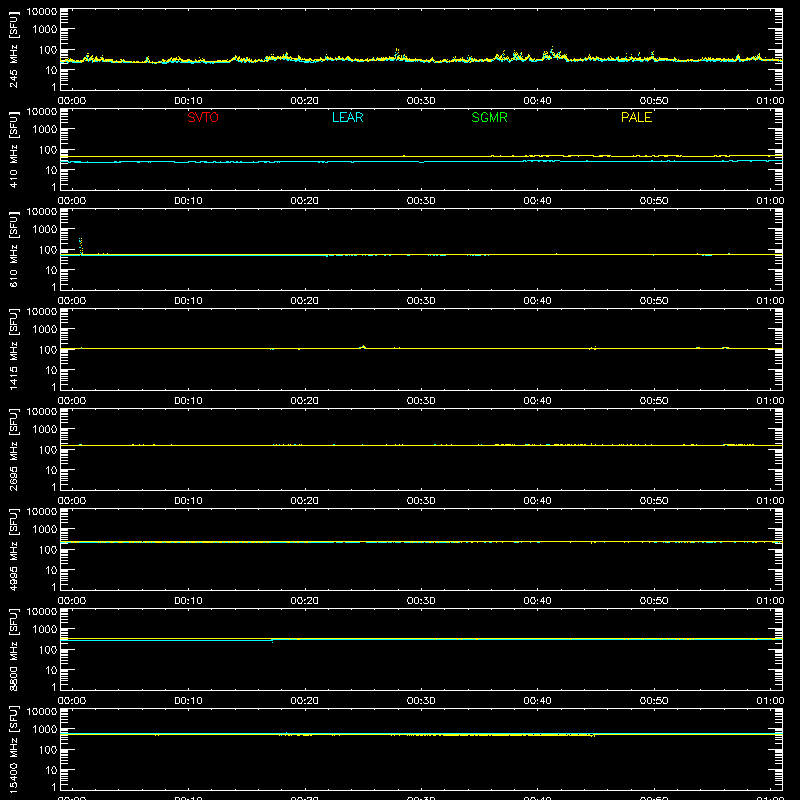This screenshot has height=800, width=800.
Task: Click the 00:50 time label under 410 MHz panel
Action: pyautogui.click(x=654, y=201)
